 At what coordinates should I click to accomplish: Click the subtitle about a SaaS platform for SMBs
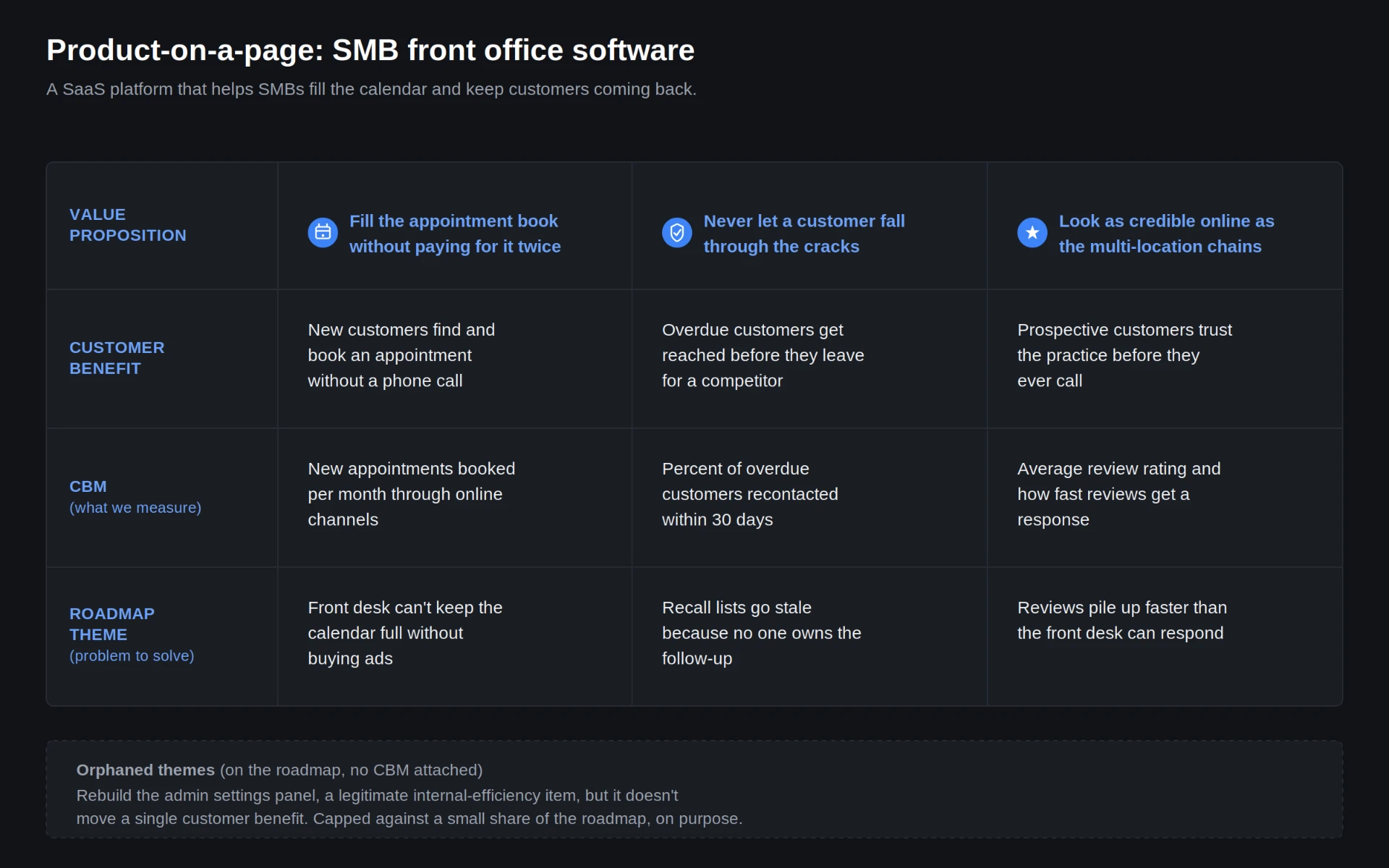coord(371,89)
